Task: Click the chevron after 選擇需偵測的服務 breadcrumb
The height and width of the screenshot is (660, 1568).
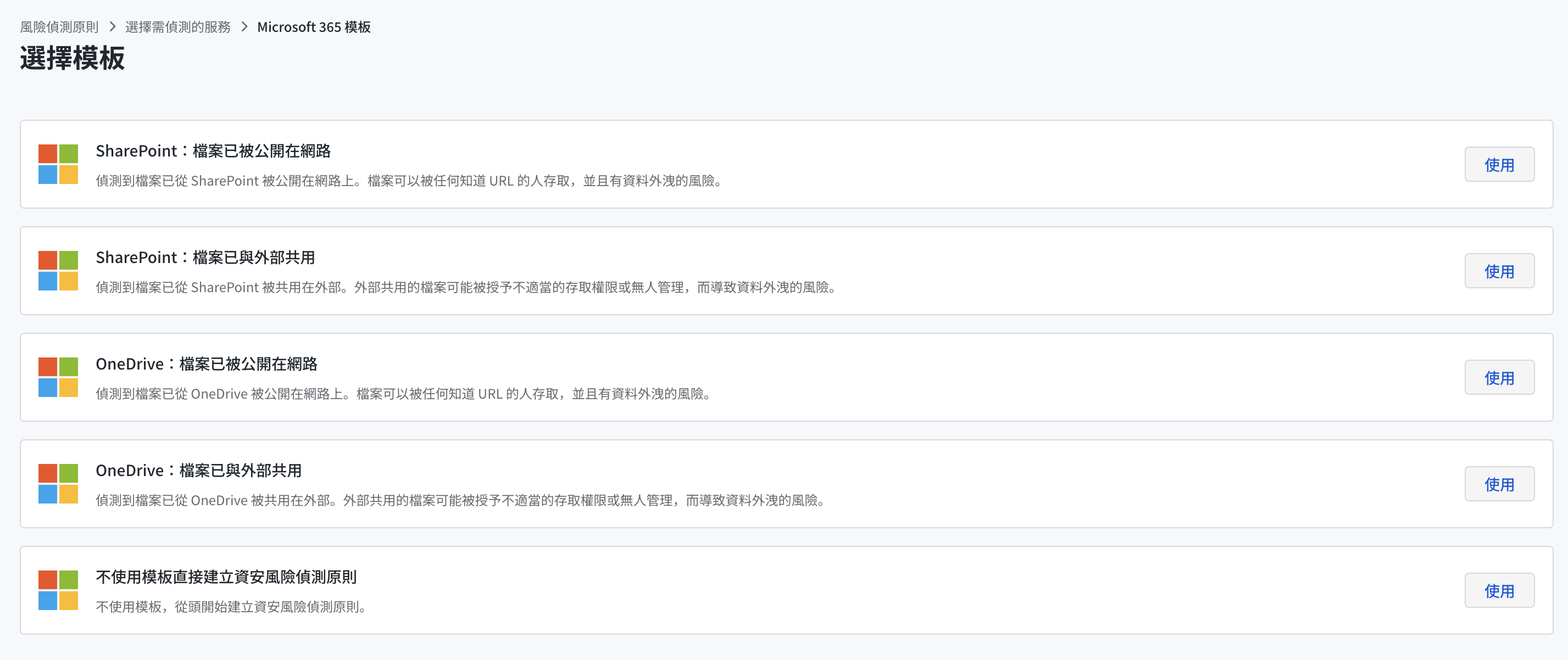Action: pyautogui.click(x=244, y=27)
